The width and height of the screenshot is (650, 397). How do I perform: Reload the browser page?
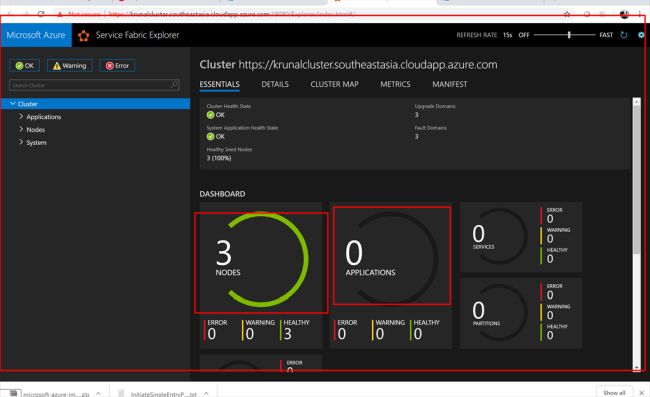(41, 14)
